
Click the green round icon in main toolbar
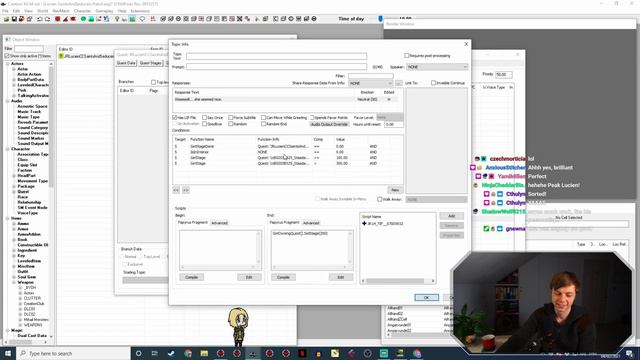click(x=83, y=19)
